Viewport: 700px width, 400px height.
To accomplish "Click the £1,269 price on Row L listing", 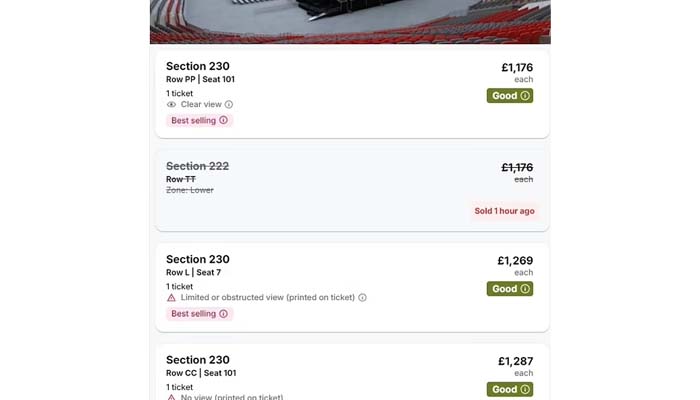I will pyautogui.click(x=515, y=261).
